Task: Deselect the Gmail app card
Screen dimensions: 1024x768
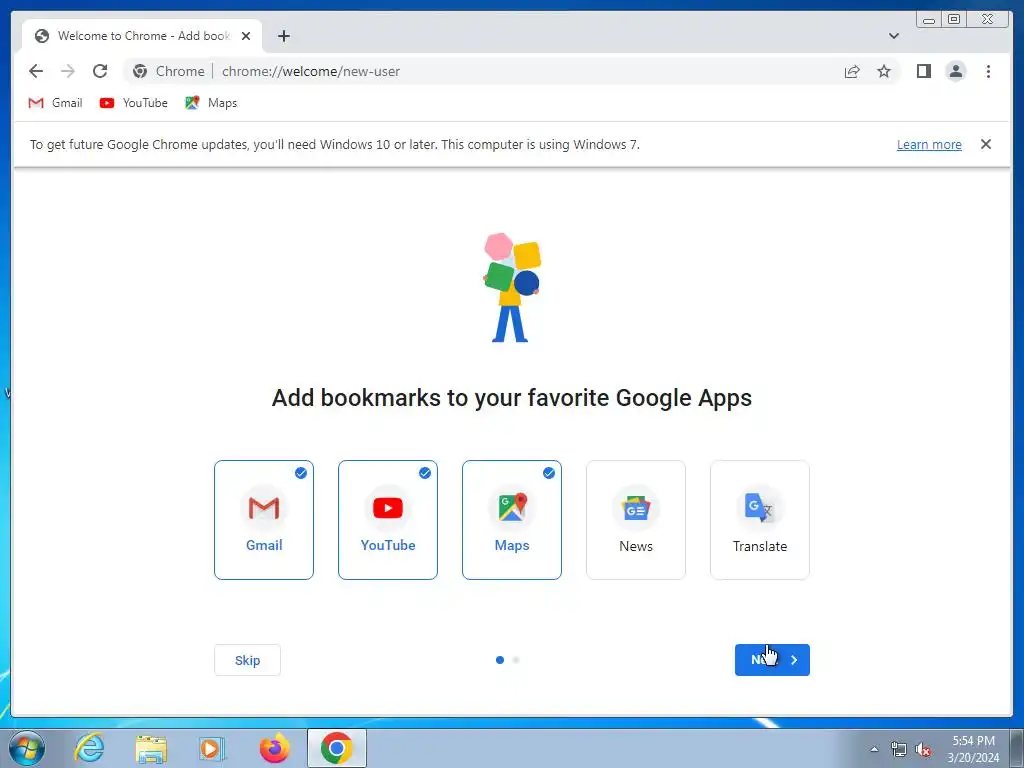Action: point(264,520)
